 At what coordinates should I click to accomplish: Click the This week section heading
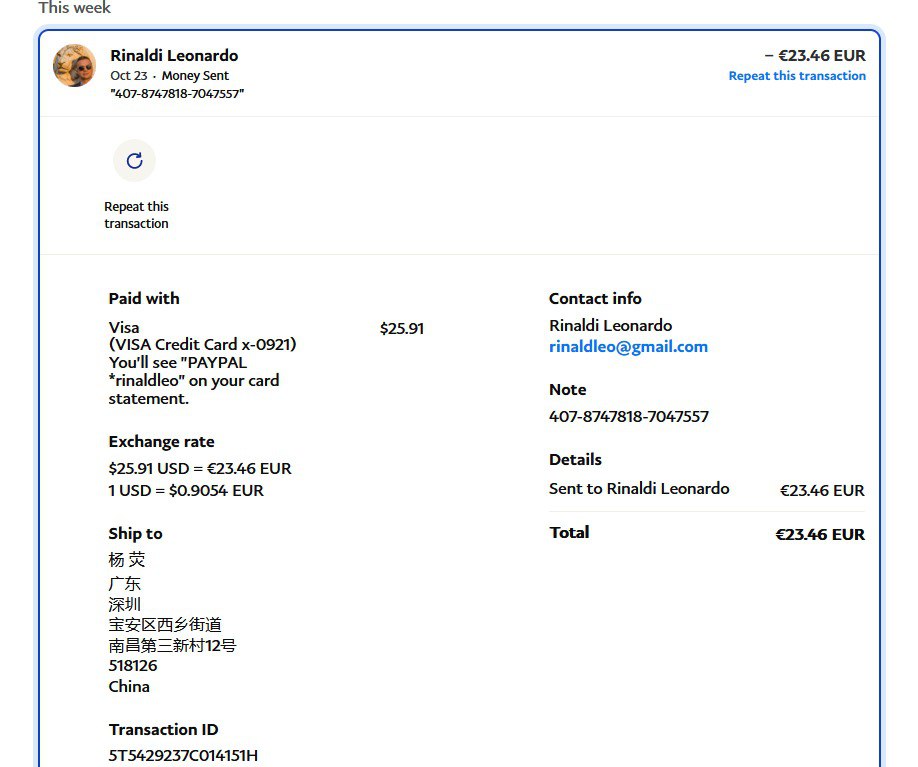click(75, 8)
